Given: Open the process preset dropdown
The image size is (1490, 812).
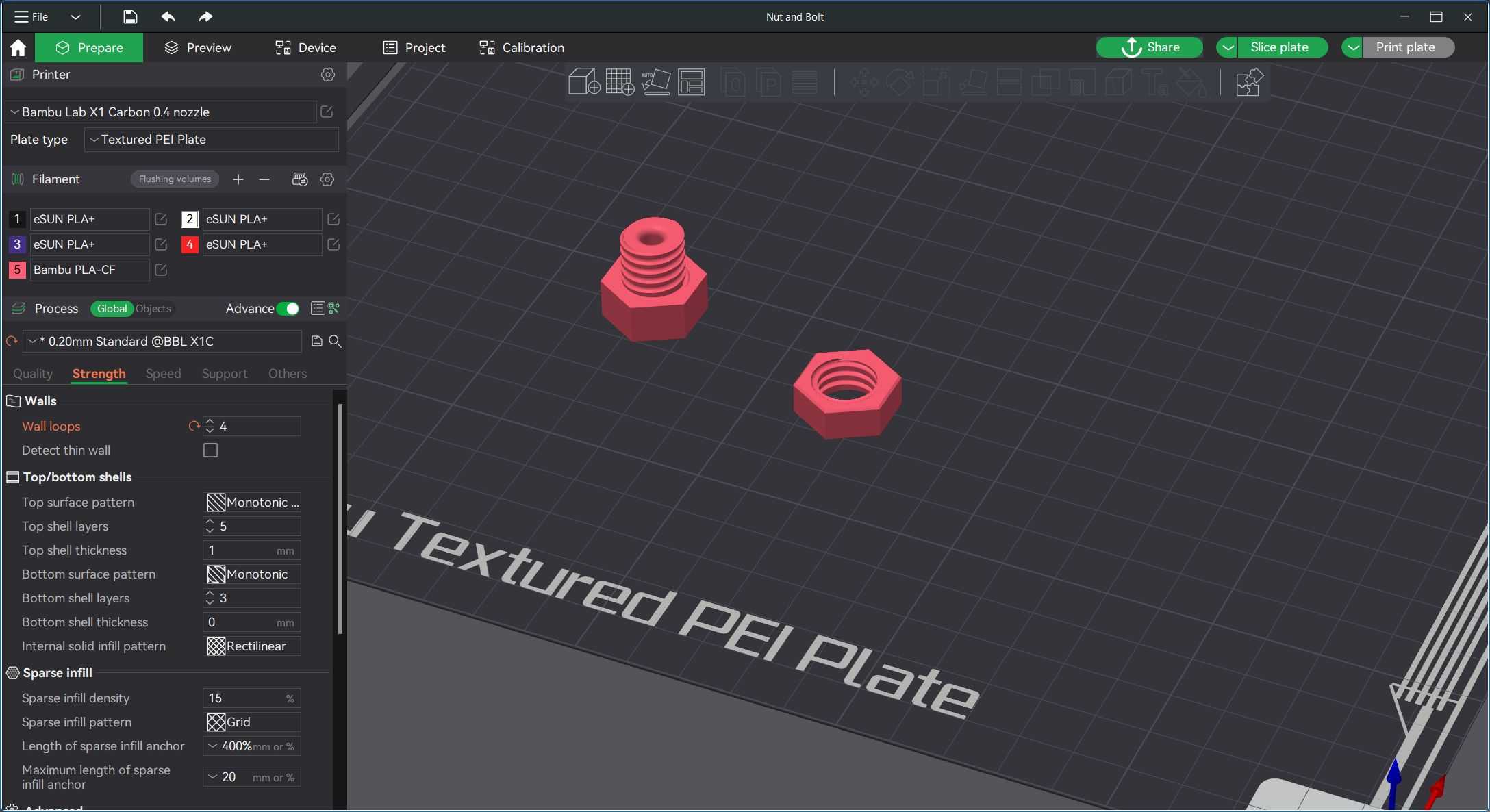Looking at the screenshot, I should pyautogui.click(x=162, y=341).
